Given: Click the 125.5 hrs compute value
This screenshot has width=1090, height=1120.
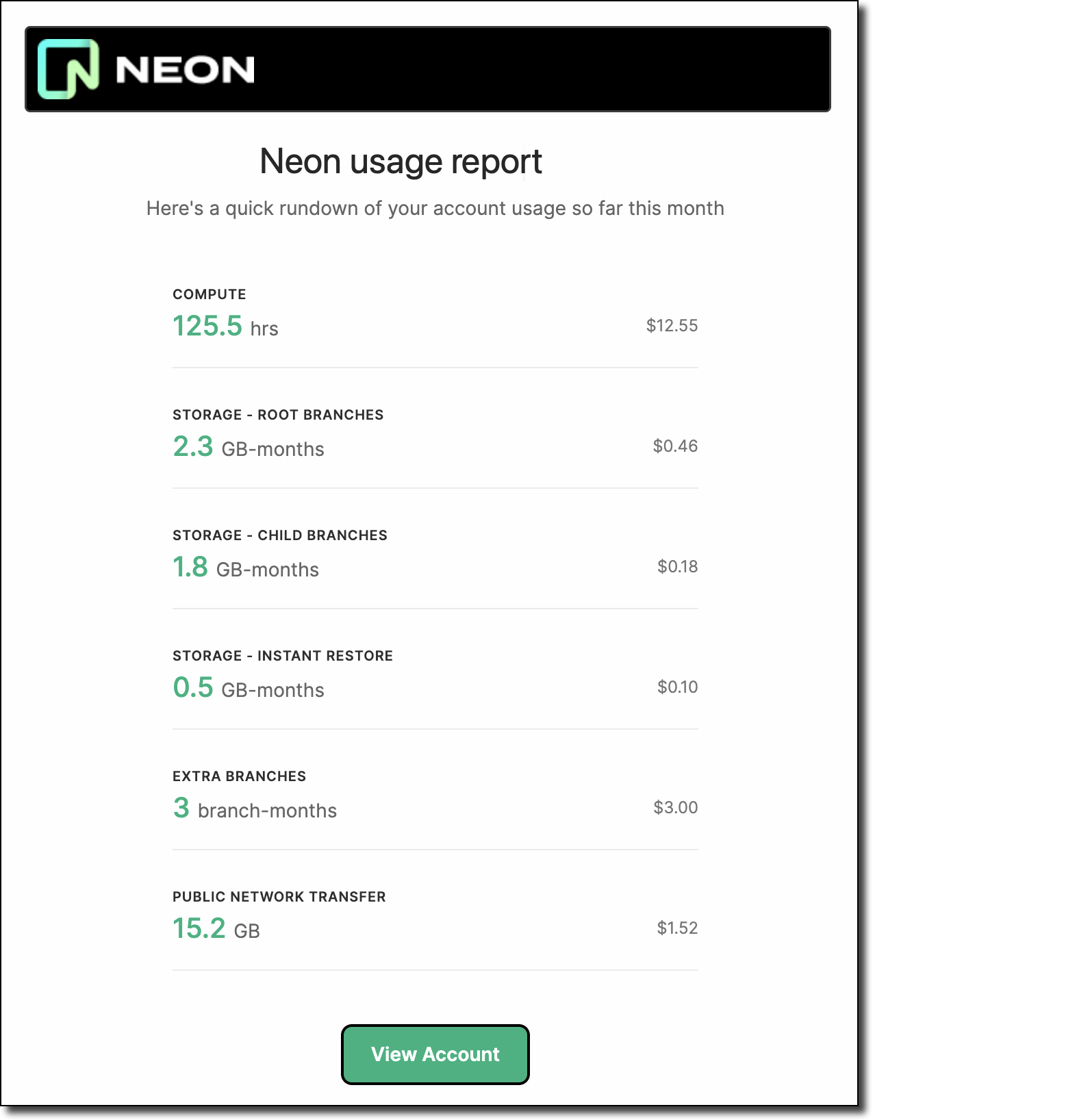Looking at the screenshot, I should [x=225, y=327].
